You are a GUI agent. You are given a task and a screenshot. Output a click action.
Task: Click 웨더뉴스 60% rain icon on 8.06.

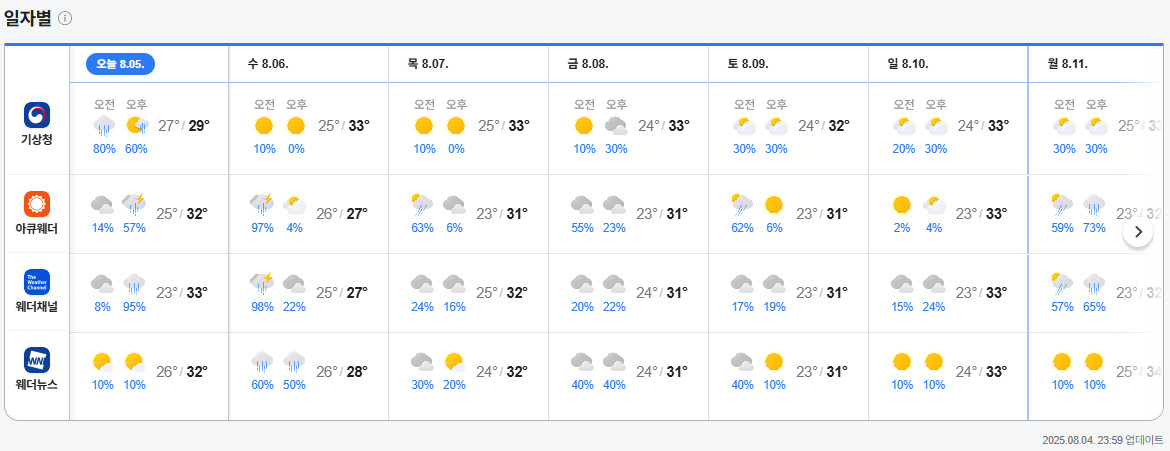(263, 362)
